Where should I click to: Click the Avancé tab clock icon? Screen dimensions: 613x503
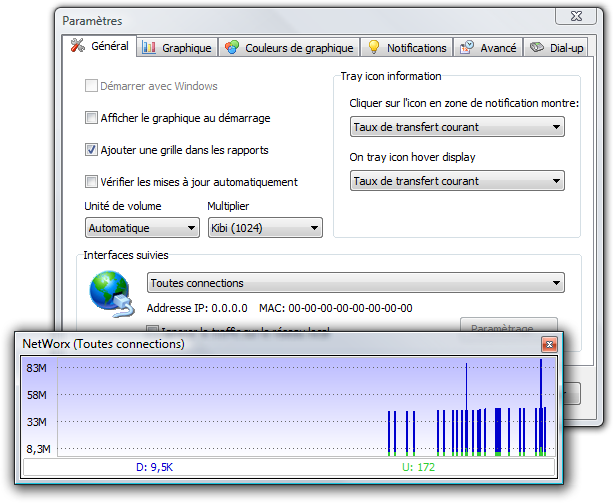click(x=467, y=48)
